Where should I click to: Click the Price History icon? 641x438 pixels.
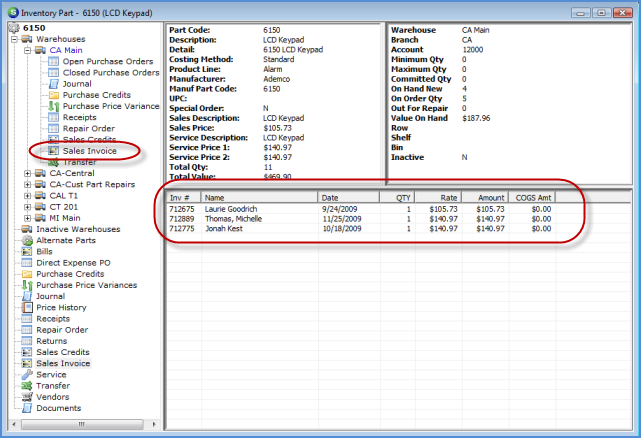click(x=27, y=307)
